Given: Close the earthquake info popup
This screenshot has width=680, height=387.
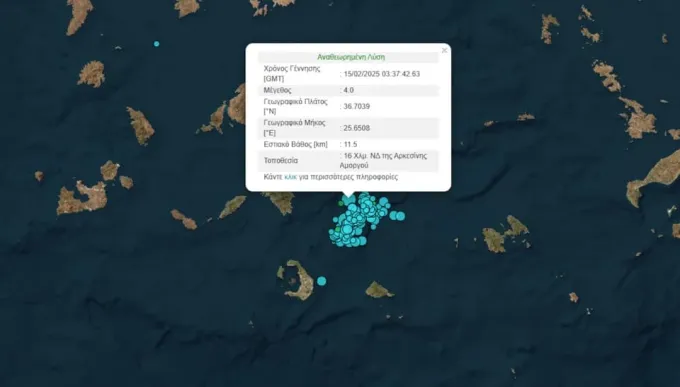Looking at the screenshot, I should (444, 50).
